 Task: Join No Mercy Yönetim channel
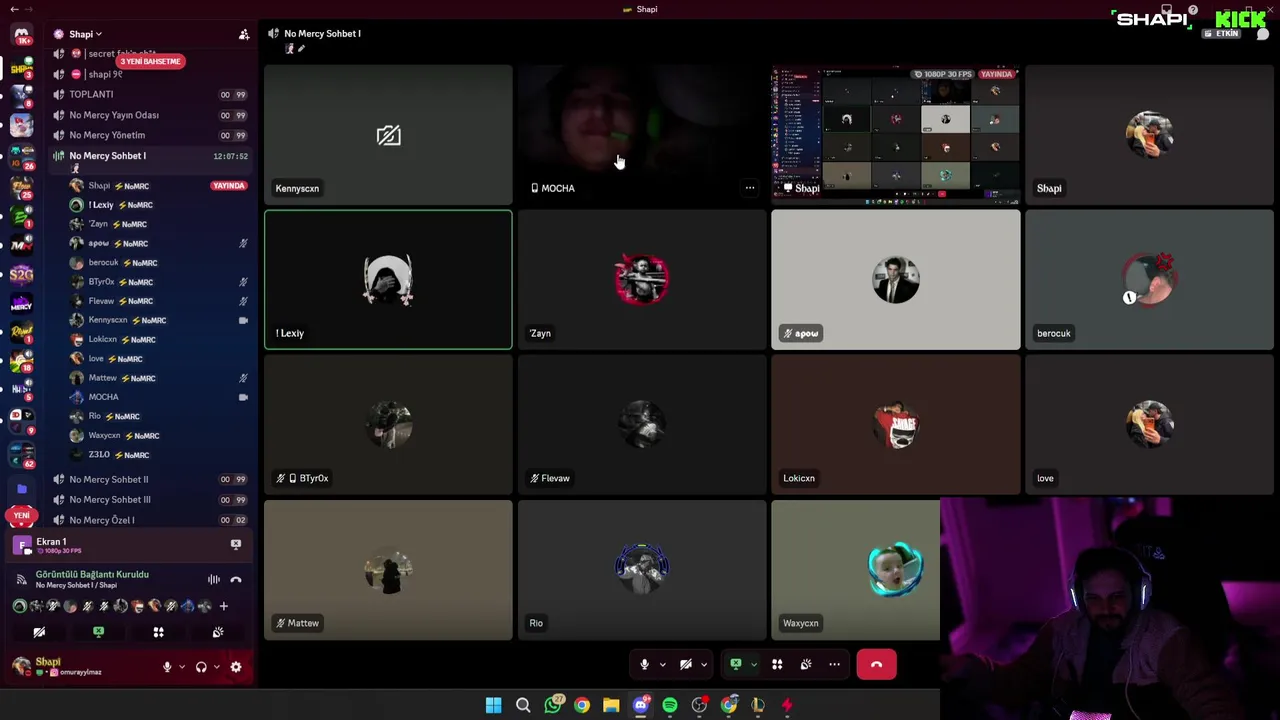(150, 135)
